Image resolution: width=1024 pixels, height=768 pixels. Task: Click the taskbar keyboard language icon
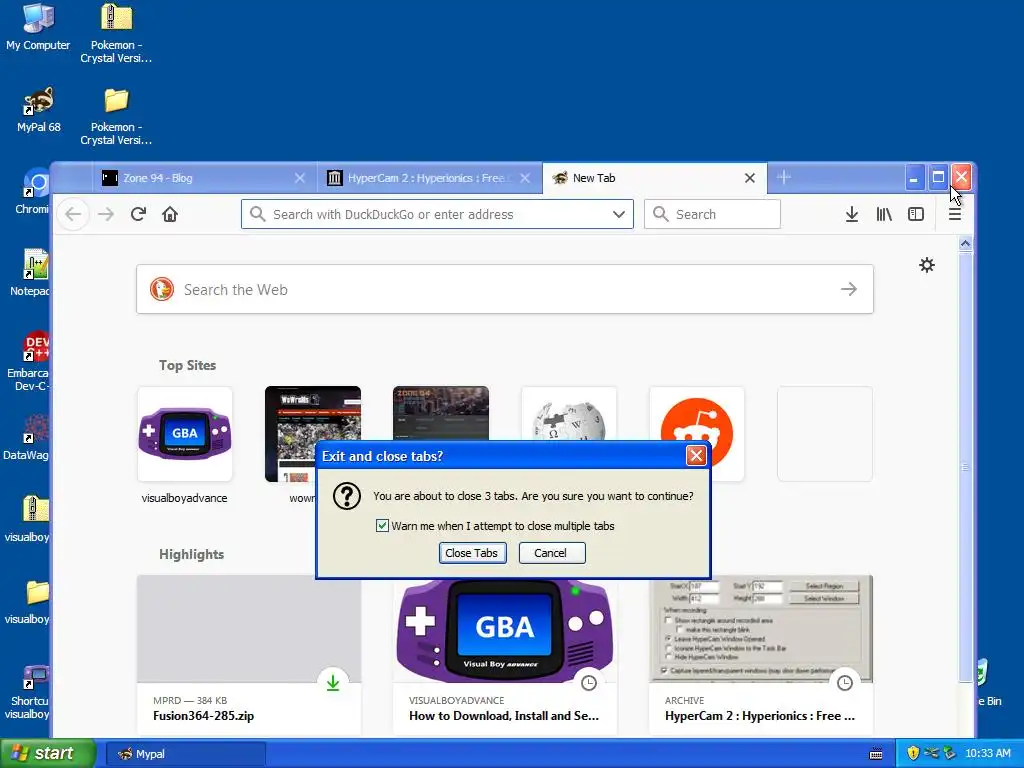coord(876,754)
